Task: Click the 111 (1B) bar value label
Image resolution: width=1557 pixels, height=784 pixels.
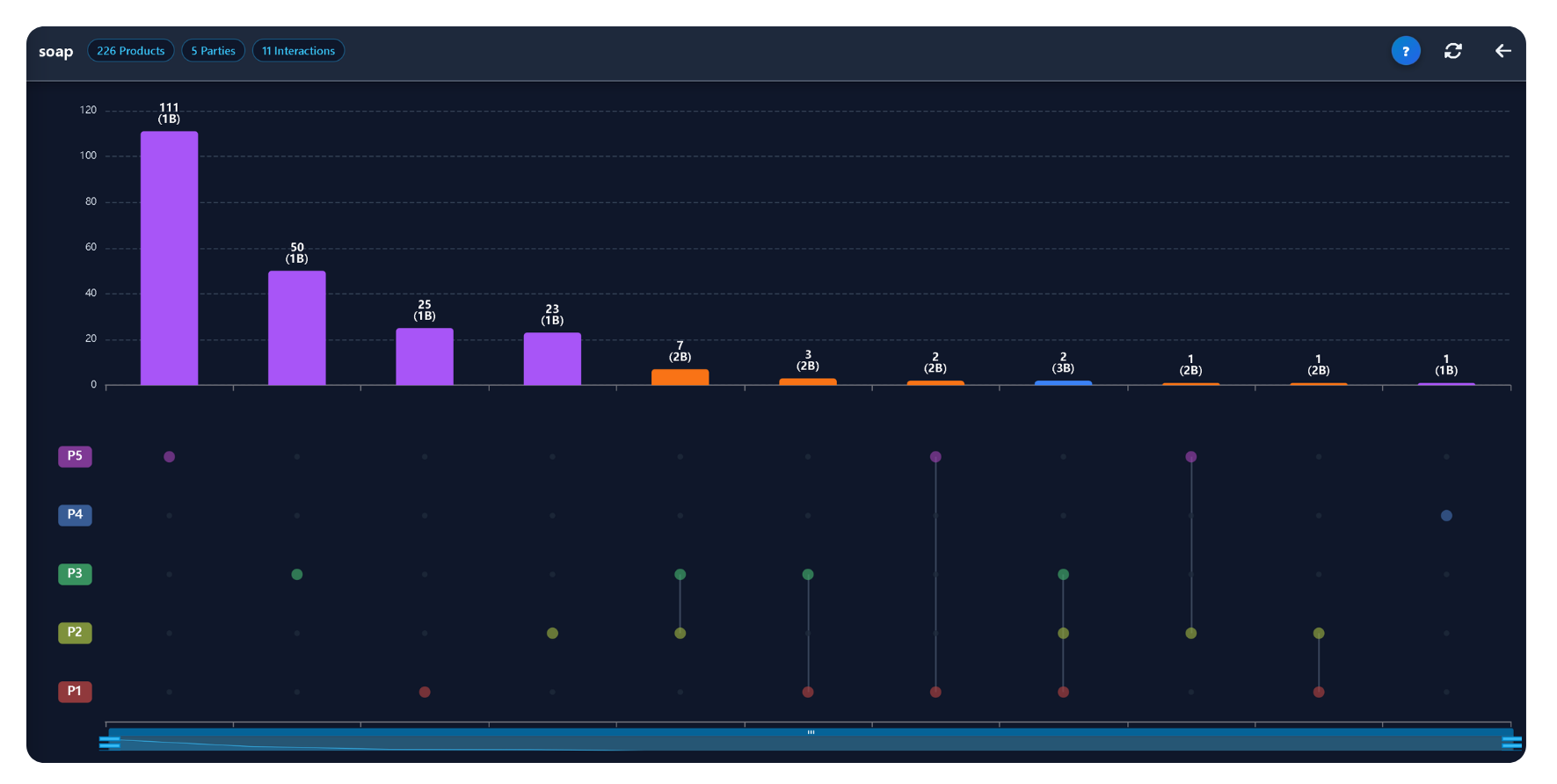Action: click(x=169, y=113)
